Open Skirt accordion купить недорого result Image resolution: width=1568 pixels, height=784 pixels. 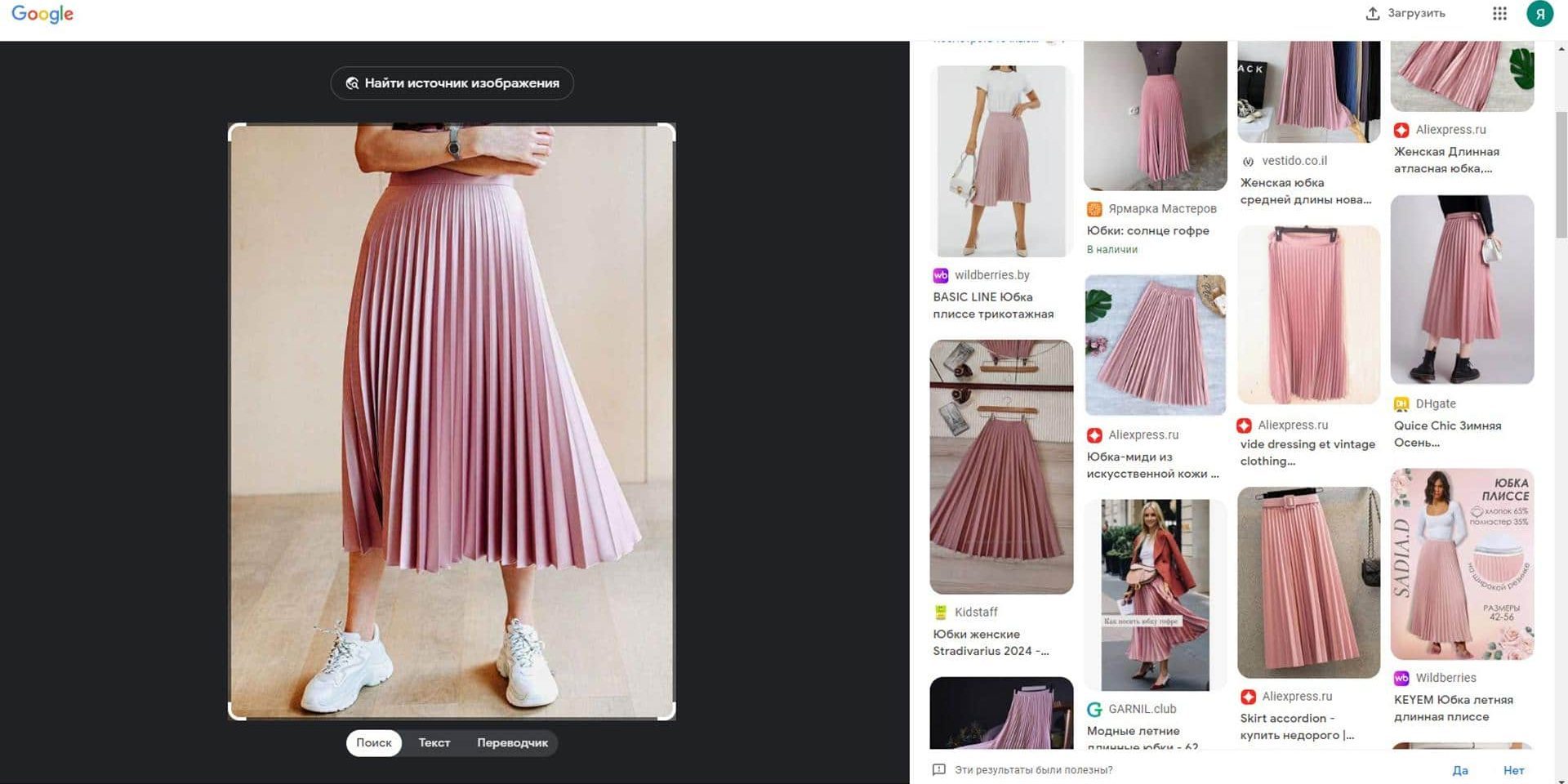click(x=1297, y=727)
